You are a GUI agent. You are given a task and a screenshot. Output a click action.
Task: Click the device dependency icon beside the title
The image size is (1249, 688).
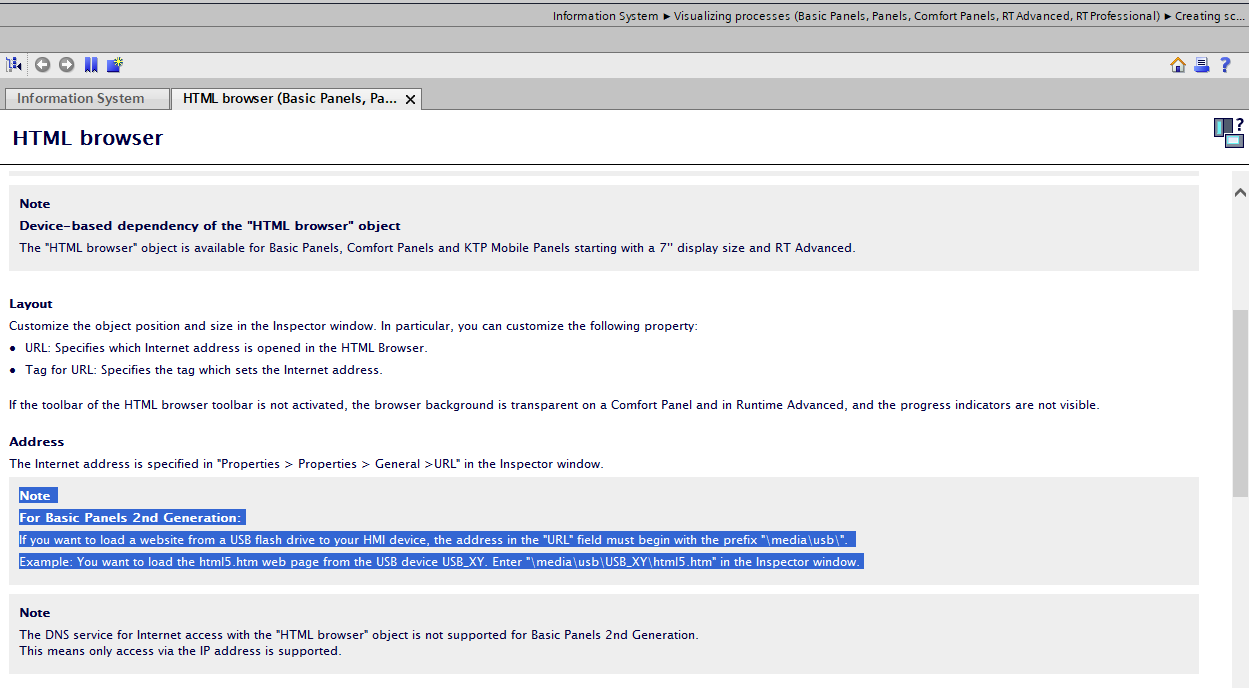pyautogui.click(x=1229, y=132)
